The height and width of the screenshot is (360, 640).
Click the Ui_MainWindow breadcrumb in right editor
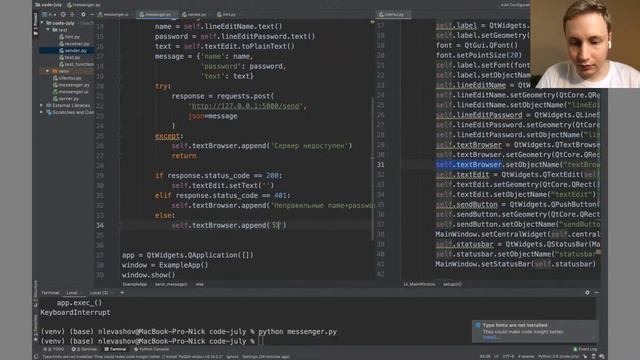[x=419, y=284]
